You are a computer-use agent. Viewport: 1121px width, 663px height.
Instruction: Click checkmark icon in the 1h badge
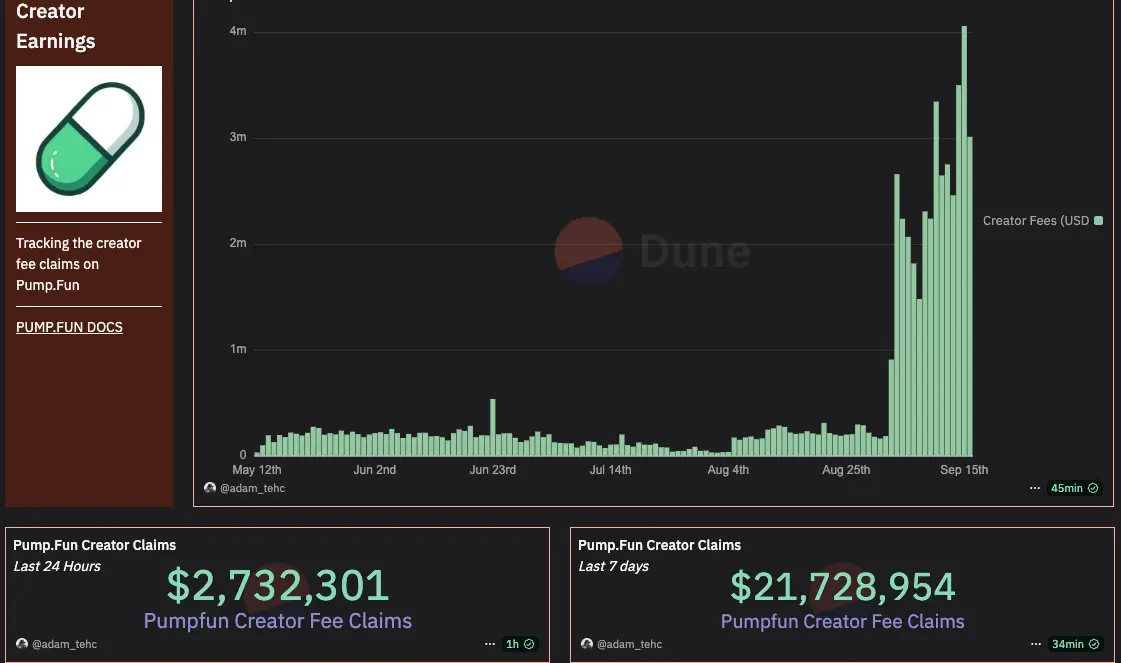pyautogui.click(x=529, y=644)
